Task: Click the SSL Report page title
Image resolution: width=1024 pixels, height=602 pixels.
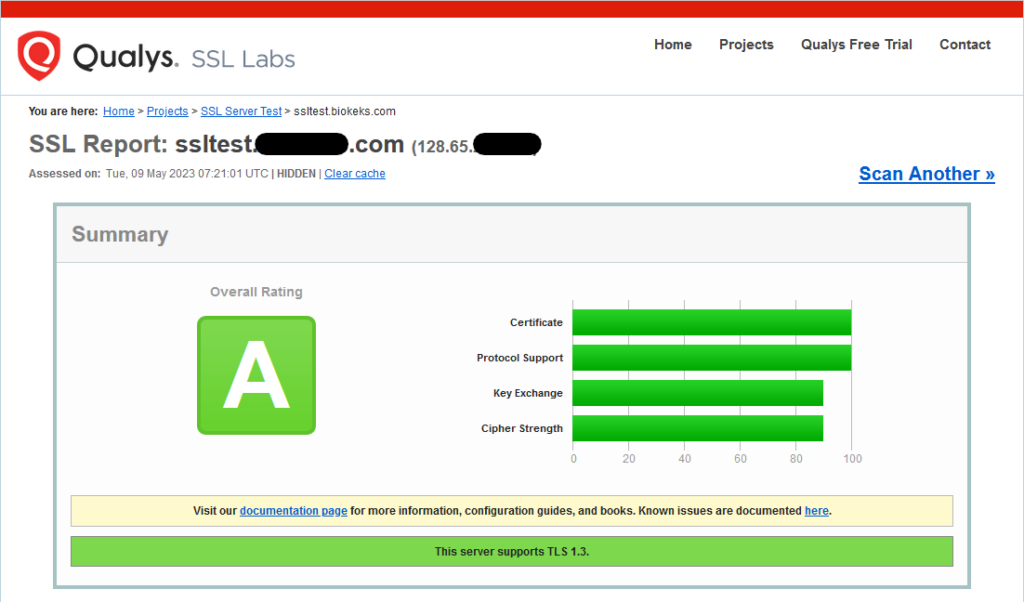Action: coord(216,144)
